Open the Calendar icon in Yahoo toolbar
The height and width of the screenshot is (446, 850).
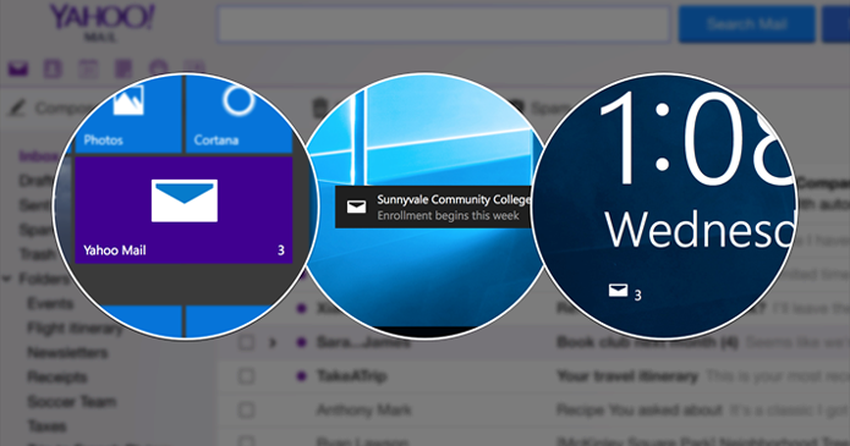pyautogui.click(x=88, y=69)
